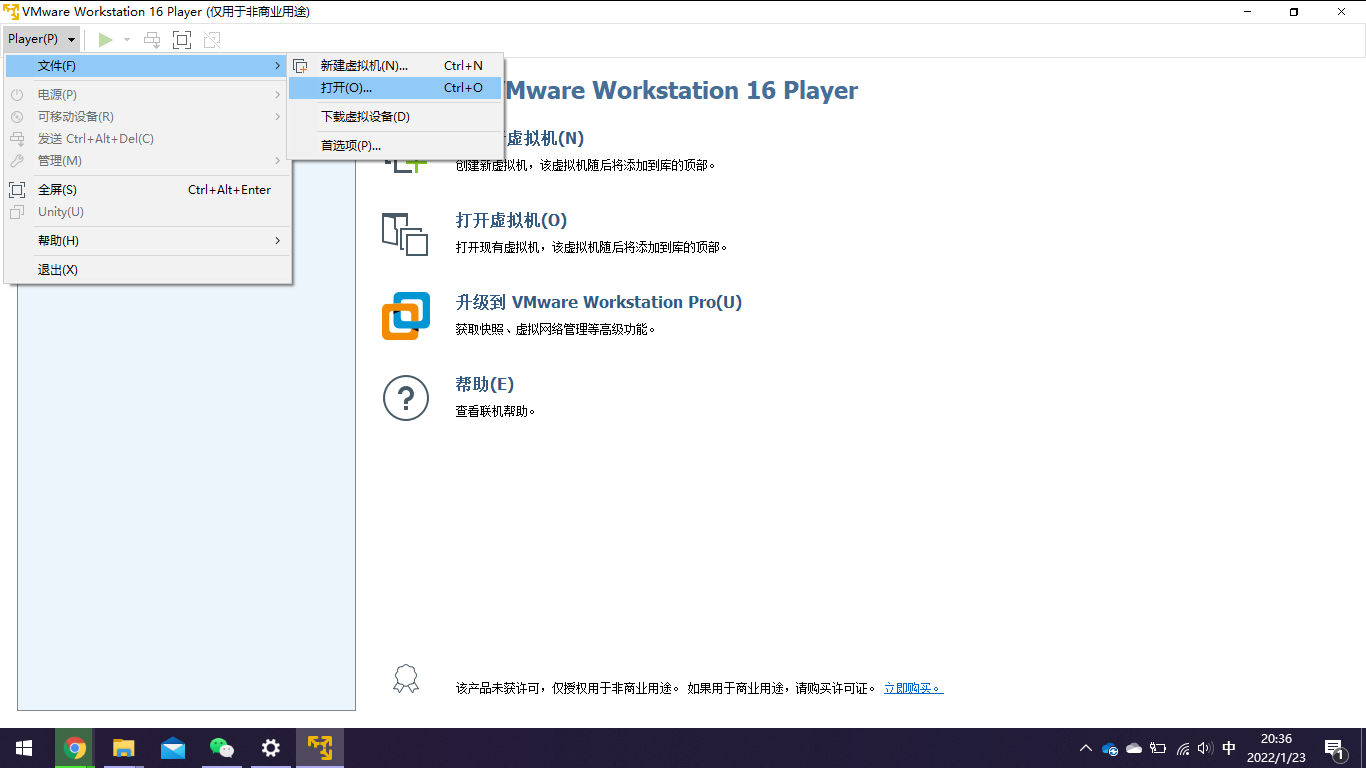Click the fullscreen icon beside 全屏(S)
Screen dimensions: 1366x768
pos(17,189)
